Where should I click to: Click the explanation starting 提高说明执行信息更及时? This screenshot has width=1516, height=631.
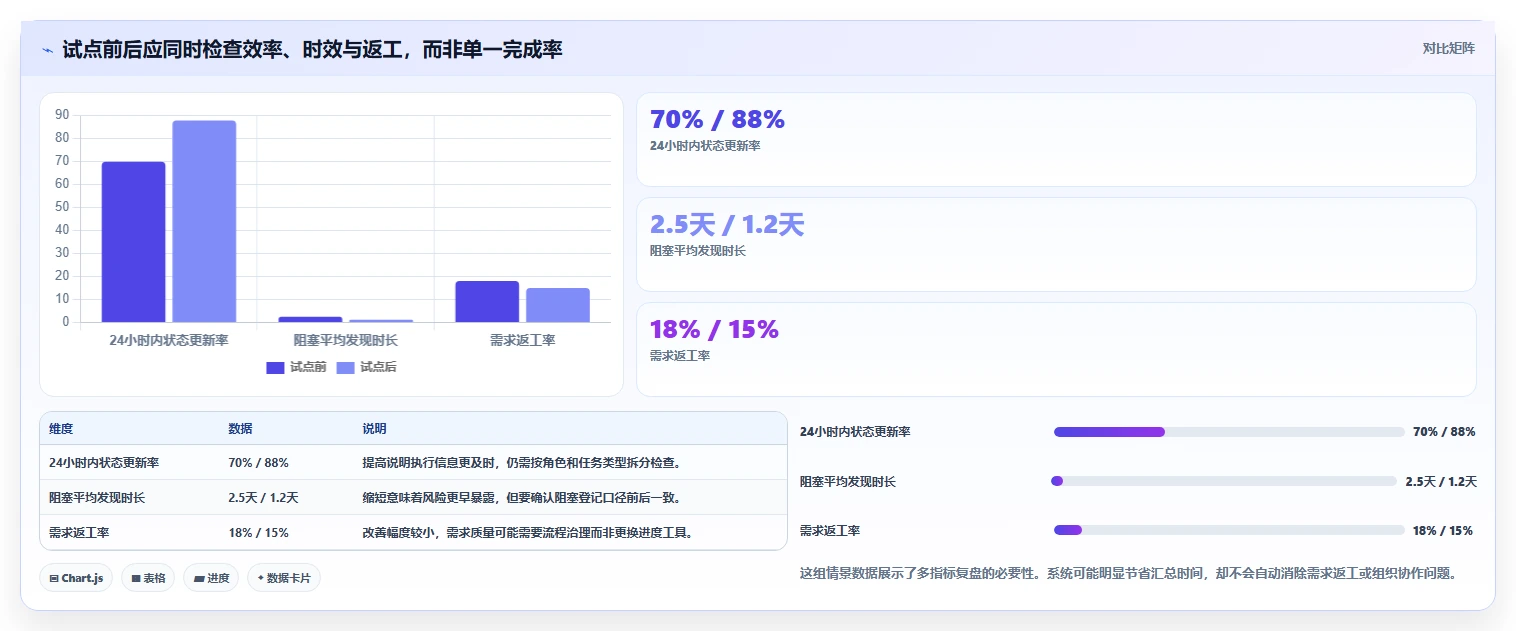click(x=522, y=463)
